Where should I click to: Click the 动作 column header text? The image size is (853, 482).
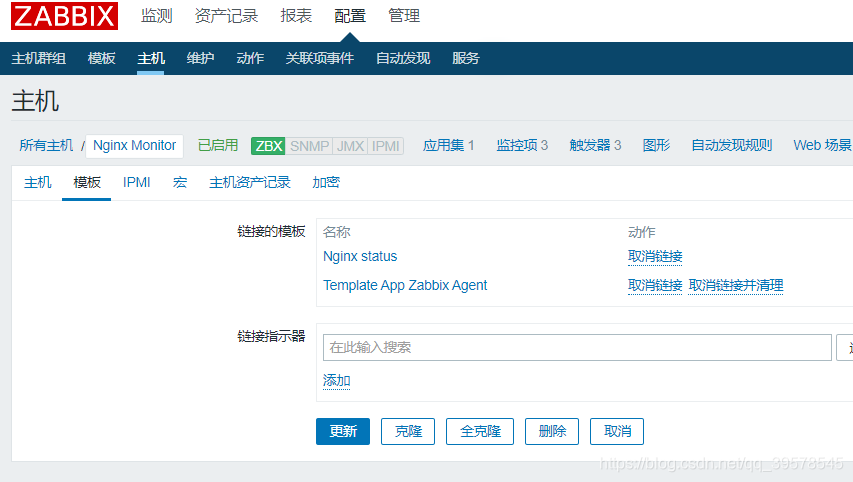(642, 232)
